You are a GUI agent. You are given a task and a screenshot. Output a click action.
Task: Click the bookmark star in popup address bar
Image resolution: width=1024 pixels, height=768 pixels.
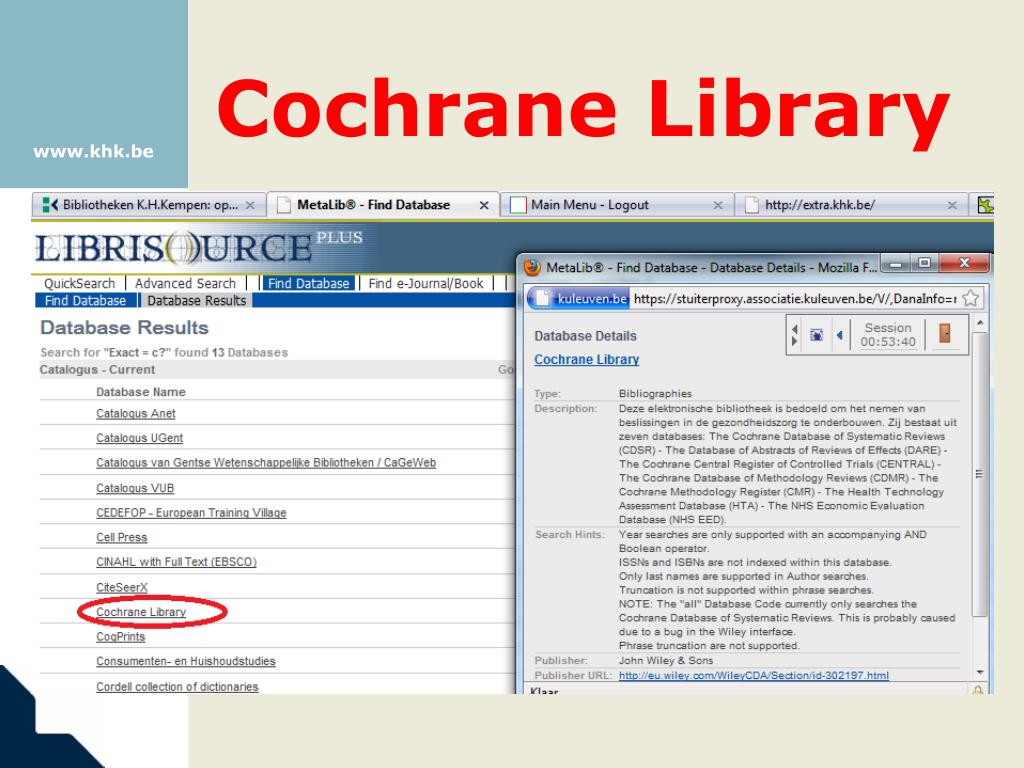point(970,298)
